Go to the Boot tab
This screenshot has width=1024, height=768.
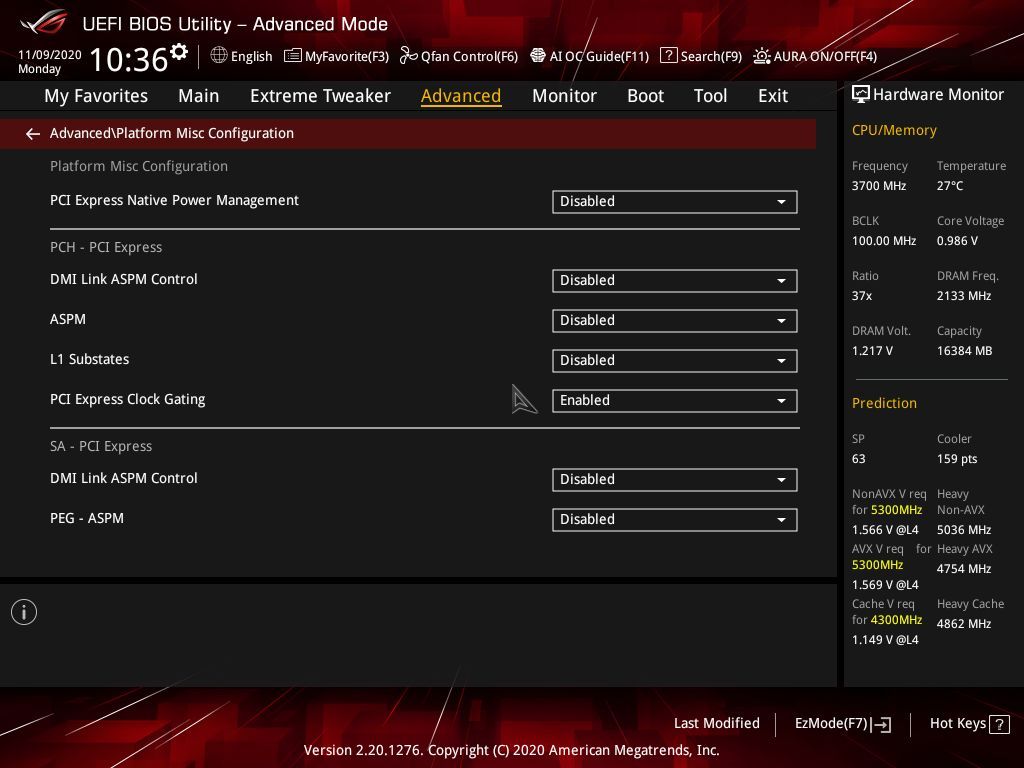[645, 96]
